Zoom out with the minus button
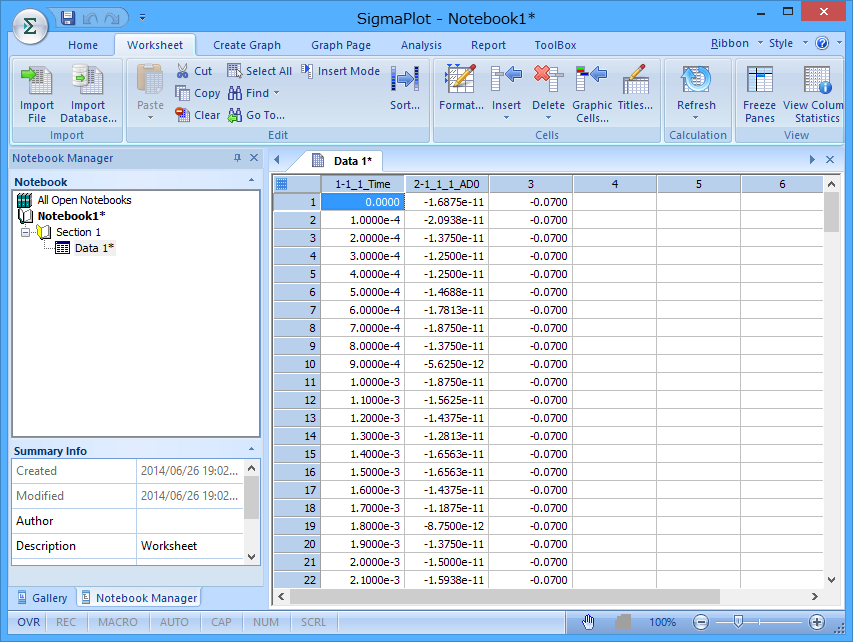This screenshot has height=642, width=853. 701,622
